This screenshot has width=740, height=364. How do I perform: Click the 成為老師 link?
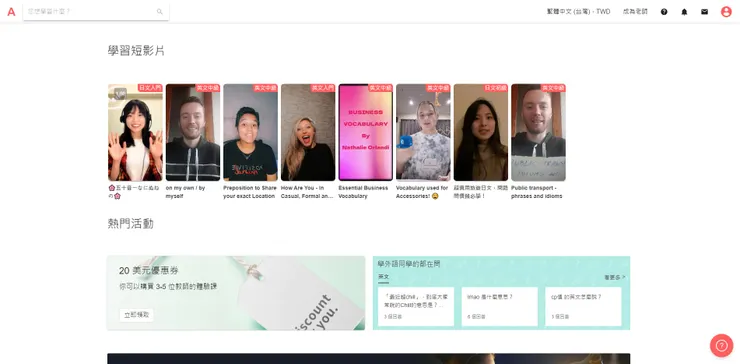635,12
